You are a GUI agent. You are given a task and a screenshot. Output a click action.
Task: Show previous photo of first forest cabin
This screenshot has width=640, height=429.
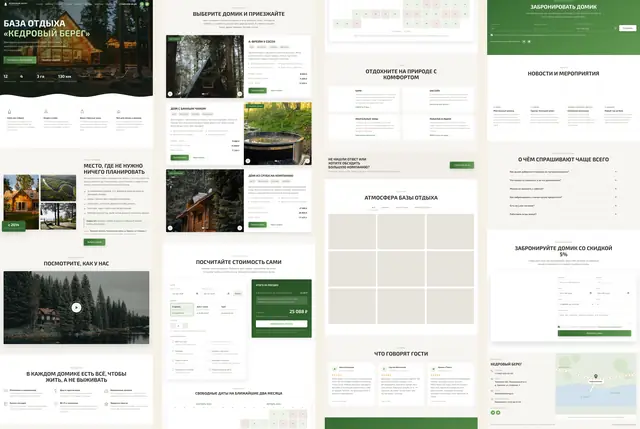170,94
